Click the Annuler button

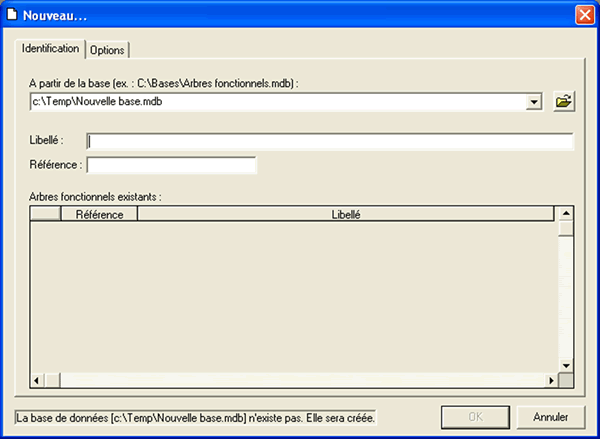pyautogui.click(x=551, y=417)
